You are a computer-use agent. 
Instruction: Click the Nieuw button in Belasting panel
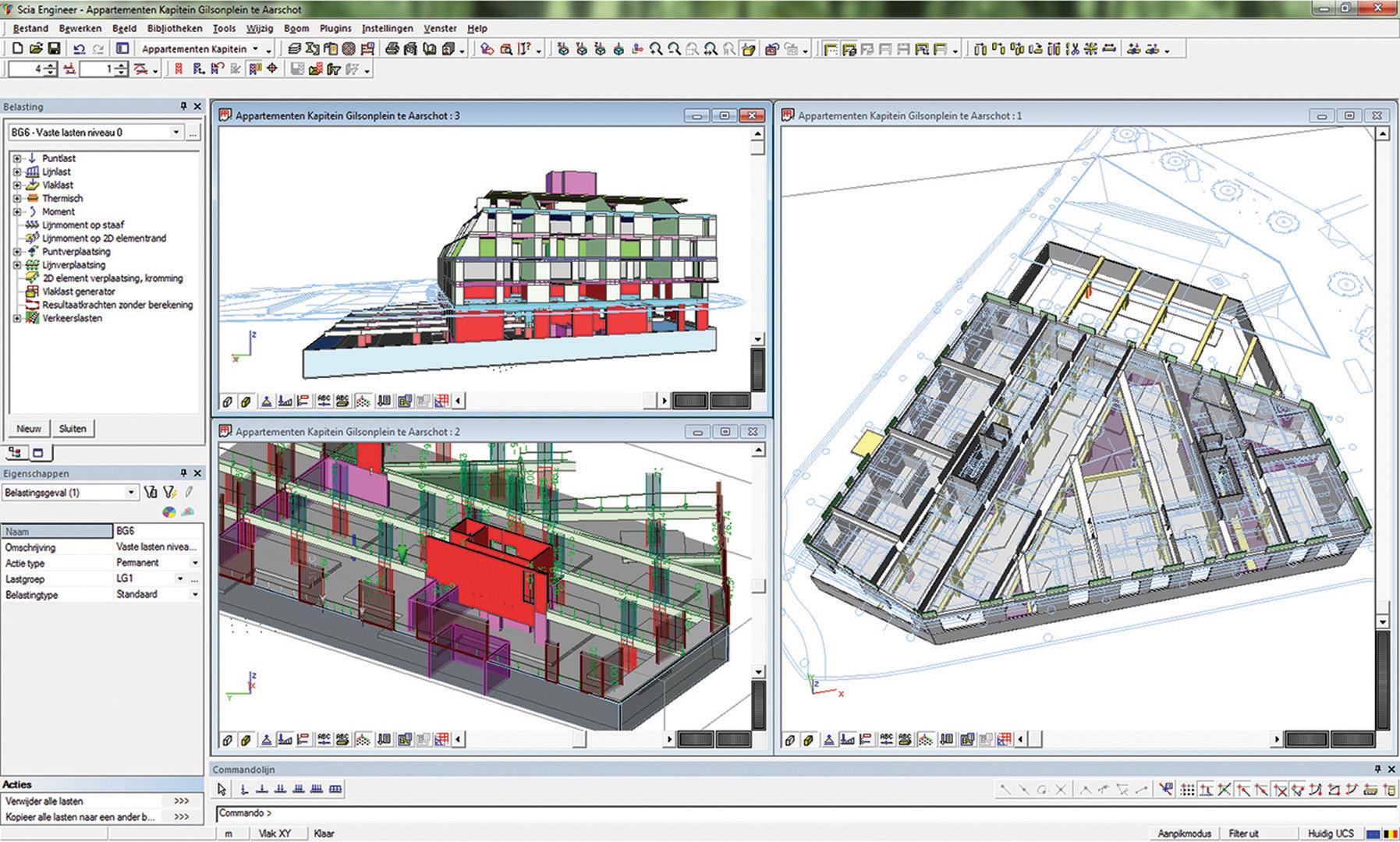click(x=28, y=428)
